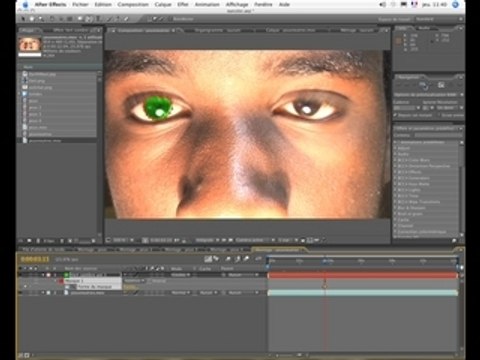Open layer 2 Normal blending mode dropdown
Image resolution: width=480 pixels, height=360 pixels.
point(181,293)
